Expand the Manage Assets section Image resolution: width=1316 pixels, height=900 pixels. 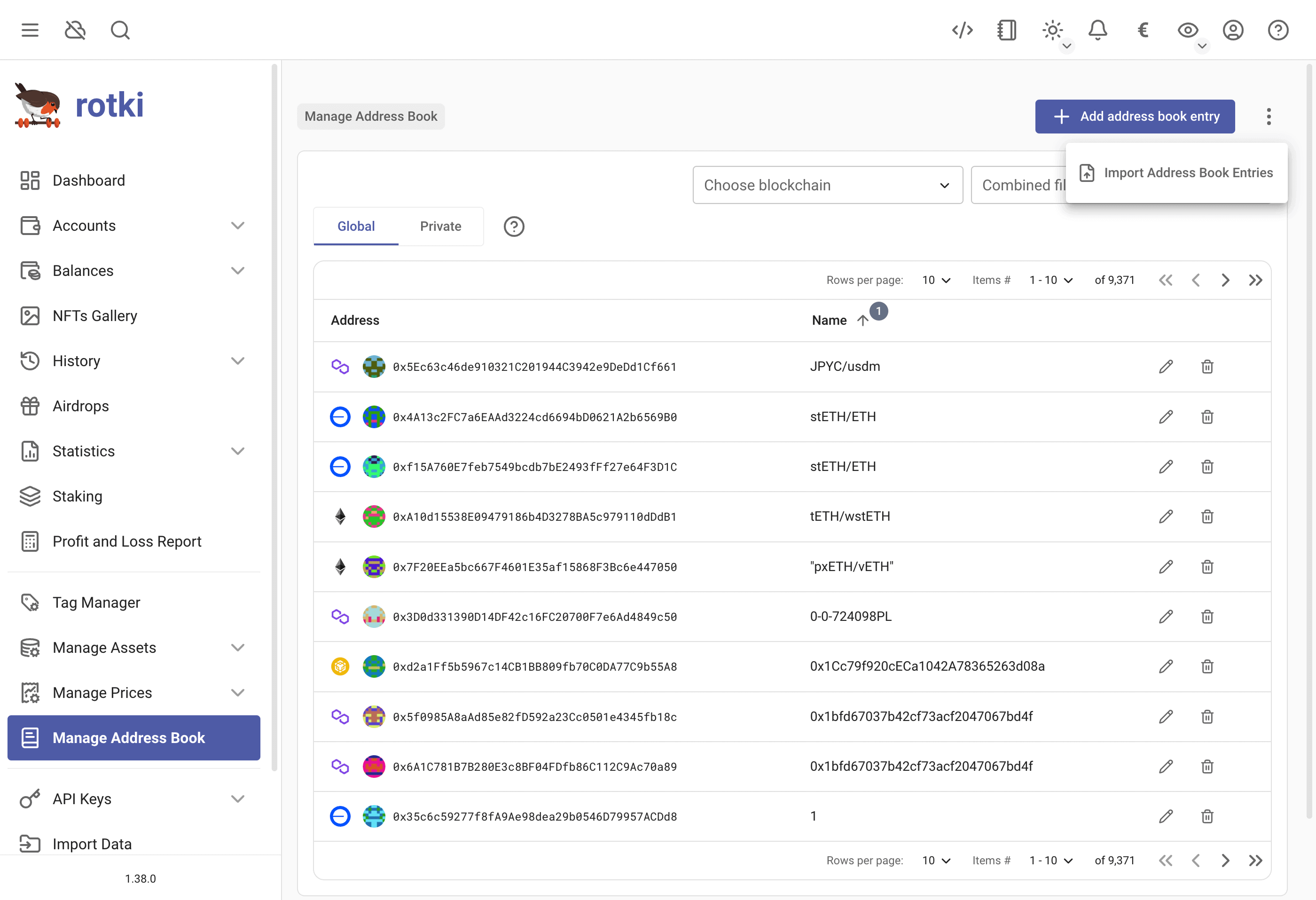pyautogui.click(x=133, y=647)
